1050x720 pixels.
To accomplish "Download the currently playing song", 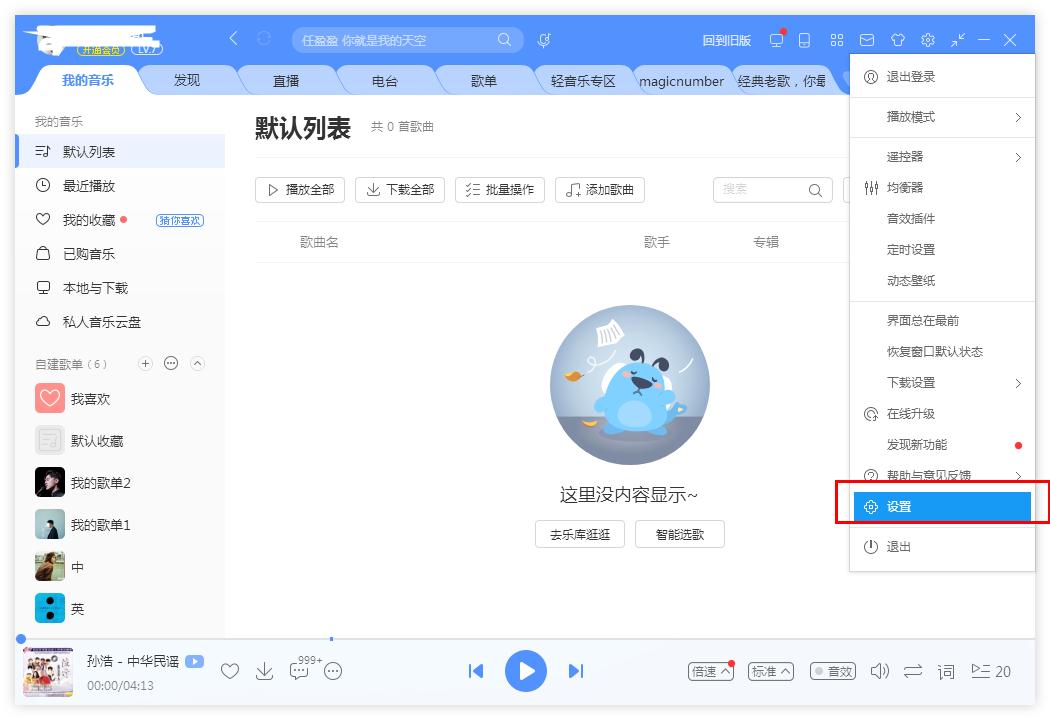I will [x=264, y=671].
